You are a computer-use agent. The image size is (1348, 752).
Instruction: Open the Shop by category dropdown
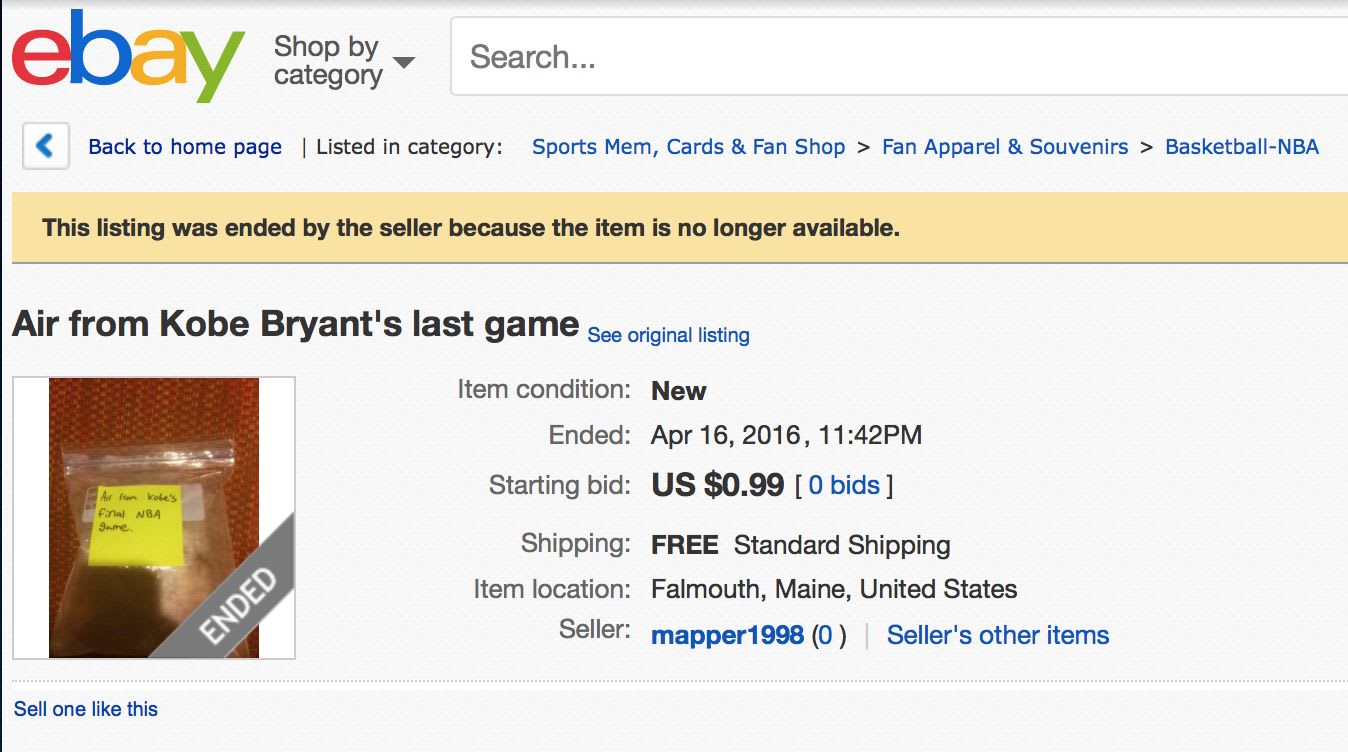tap(328, 60)
